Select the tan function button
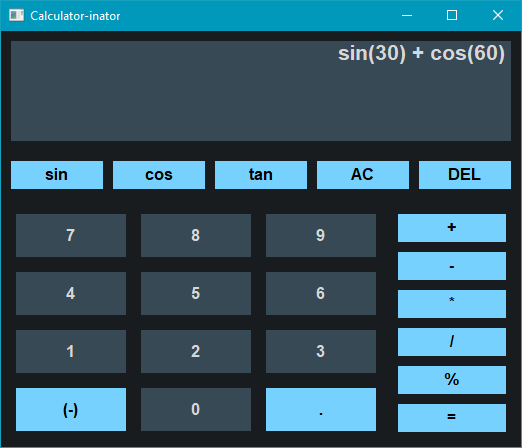 [x=261, y=175]
